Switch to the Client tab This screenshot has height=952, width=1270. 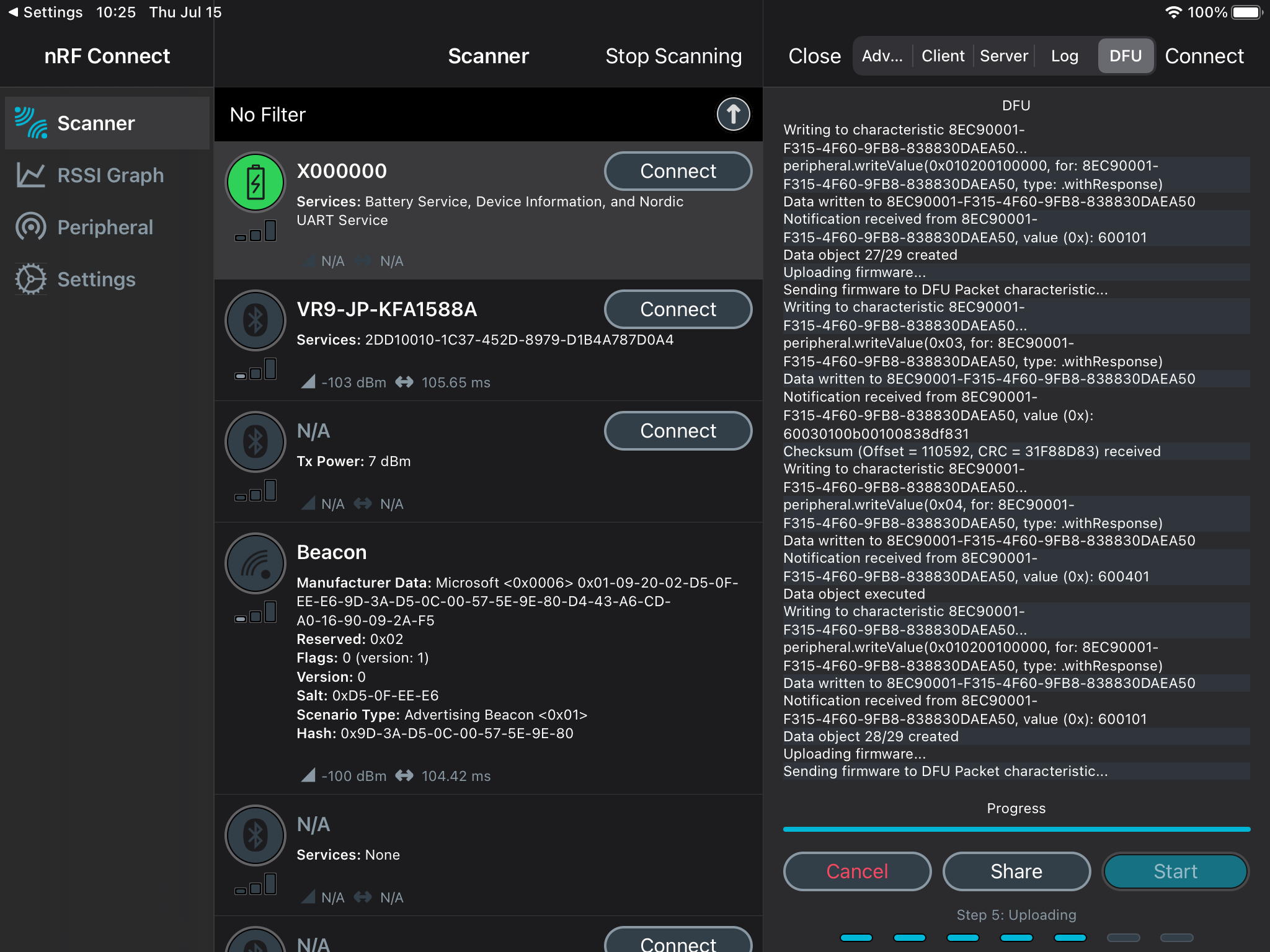943,56
